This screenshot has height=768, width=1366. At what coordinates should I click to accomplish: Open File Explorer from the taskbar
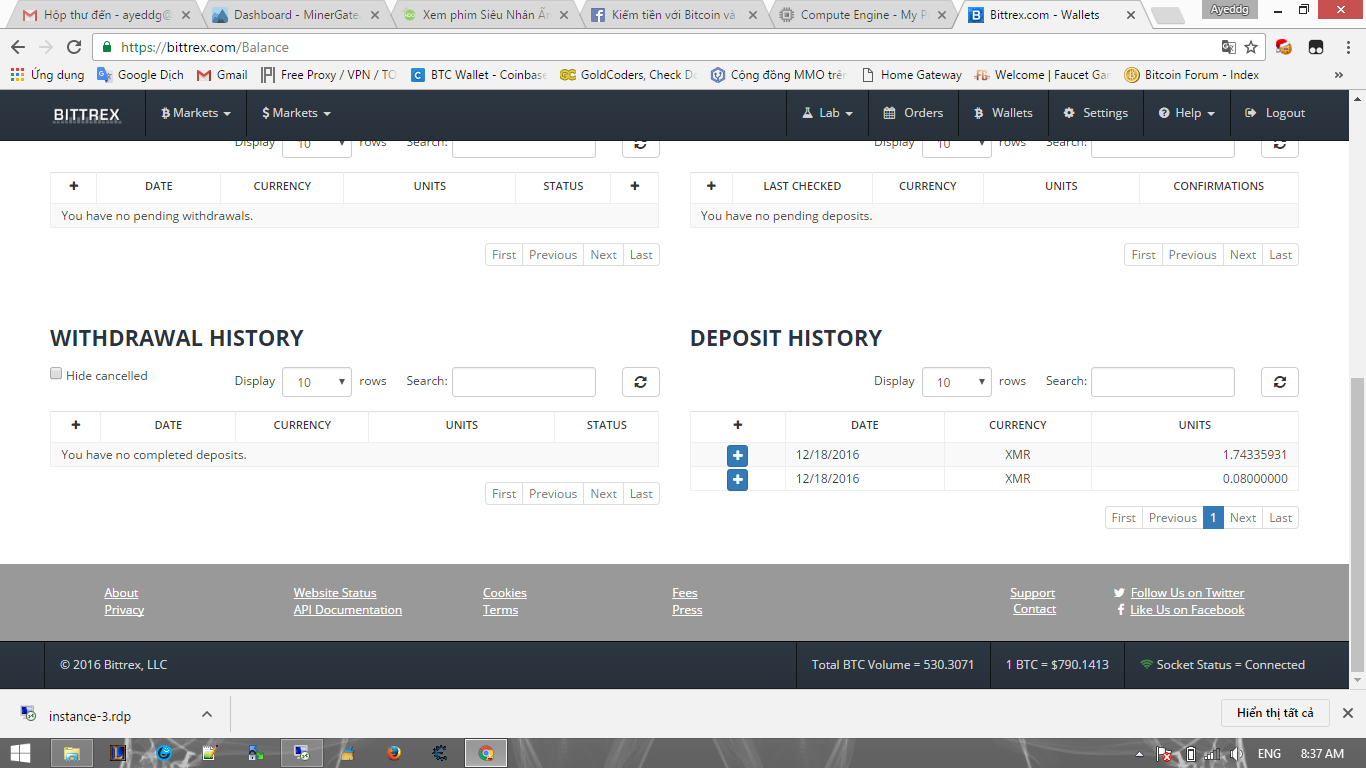tap(72, 753)
